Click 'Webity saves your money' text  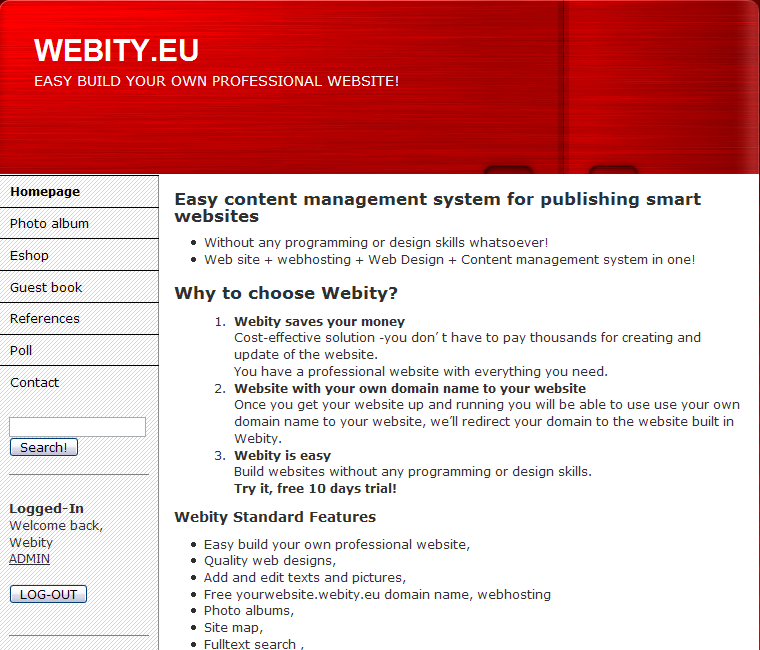click(x=319, y=321)
